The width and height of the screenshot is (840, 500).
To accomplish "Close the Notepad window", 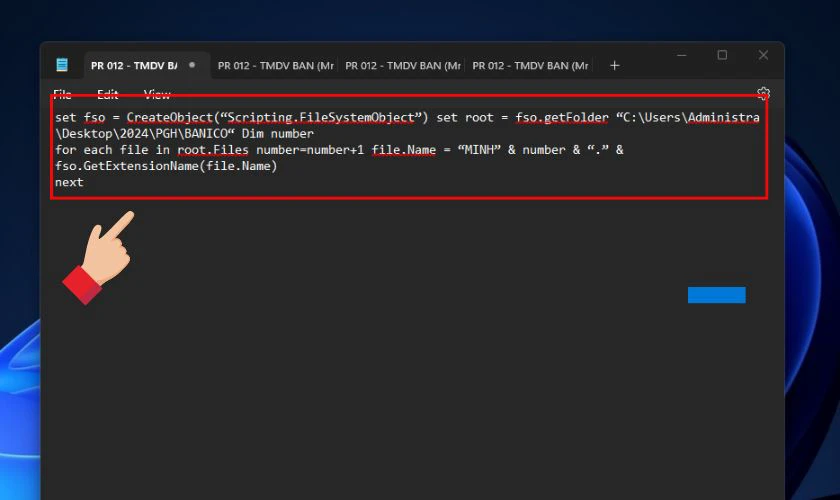I will tap(763, 55).
